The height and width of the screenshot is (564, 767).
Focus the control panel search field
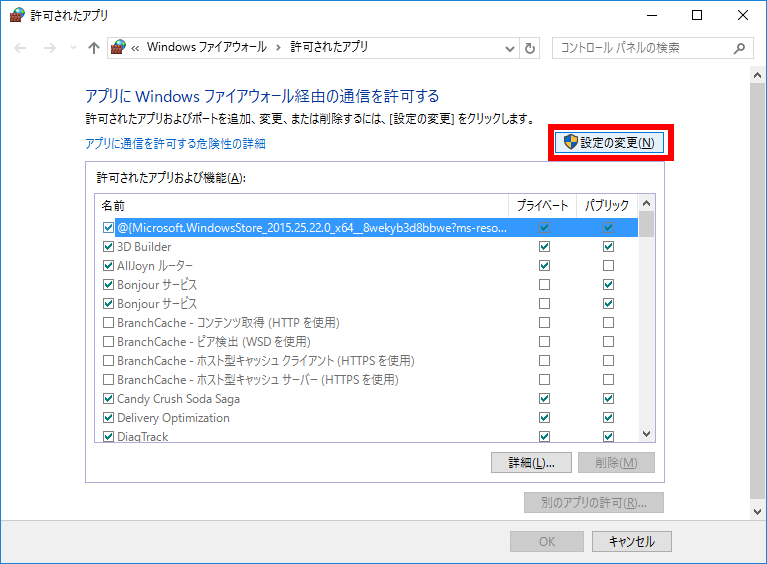653,48
